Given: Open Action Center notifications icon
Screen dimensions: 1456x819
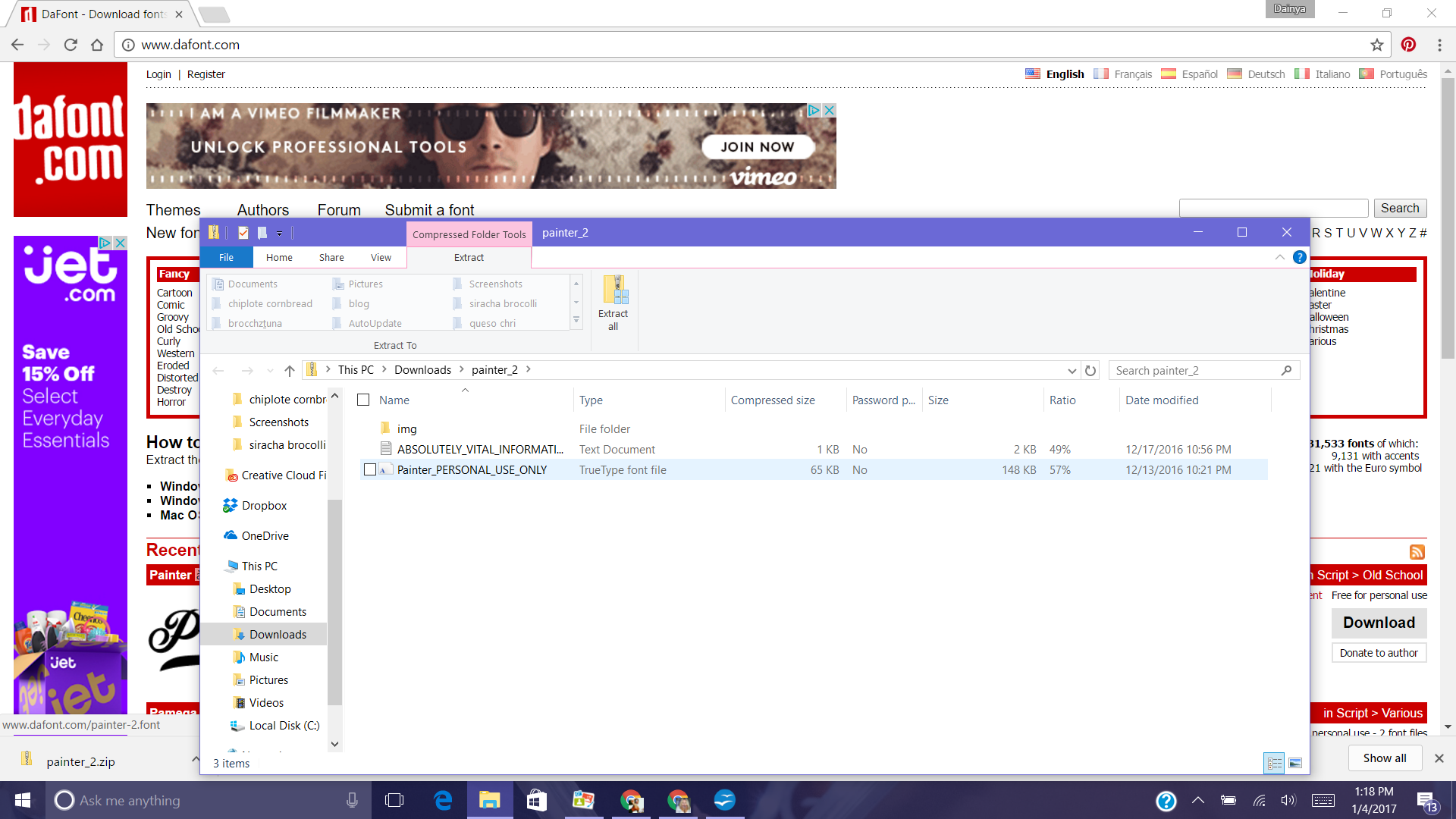Looking at the screenshot, I should [1426, 801].
